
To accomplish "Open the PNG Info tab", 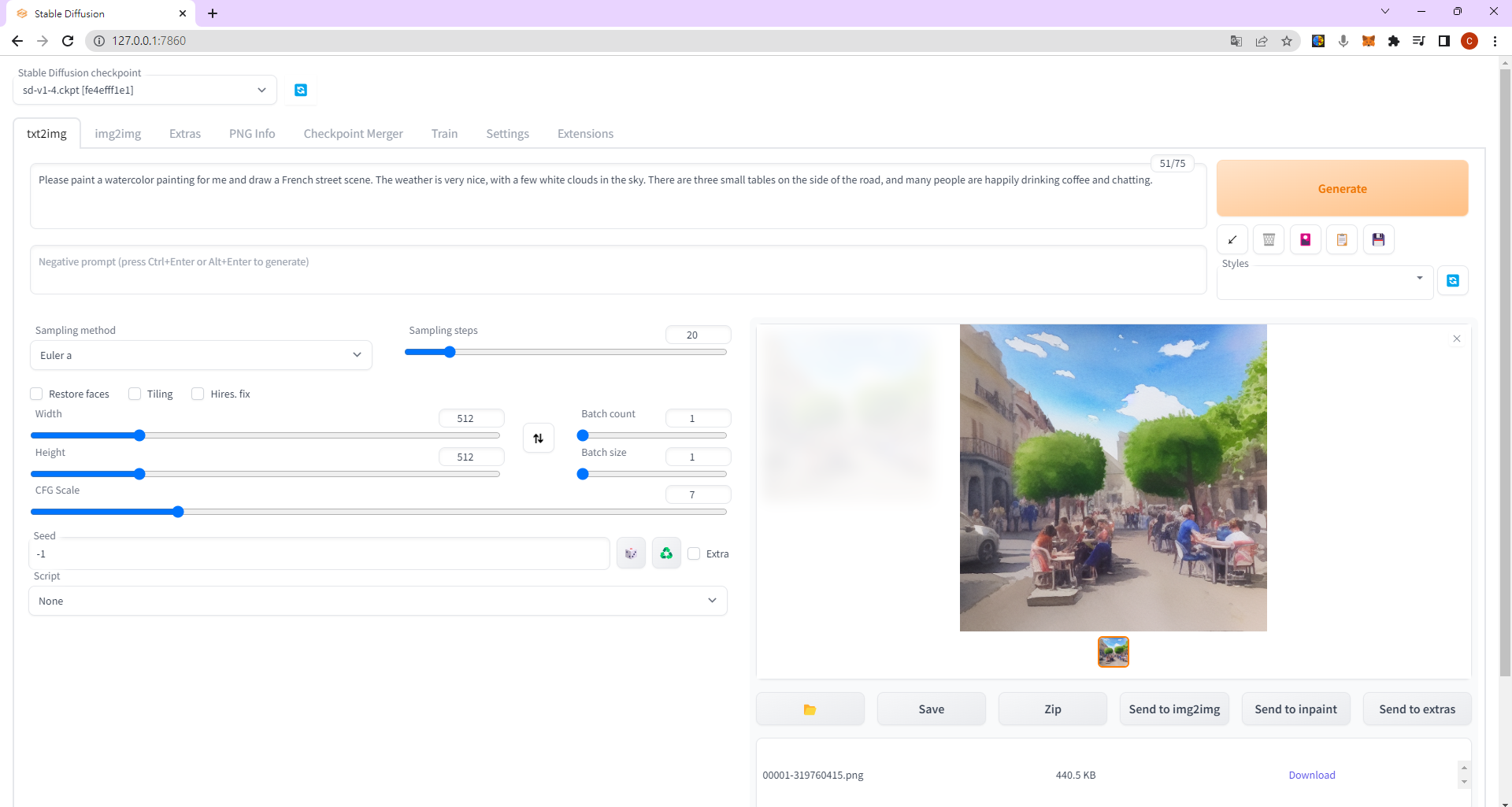I will (x=252, y=134).
